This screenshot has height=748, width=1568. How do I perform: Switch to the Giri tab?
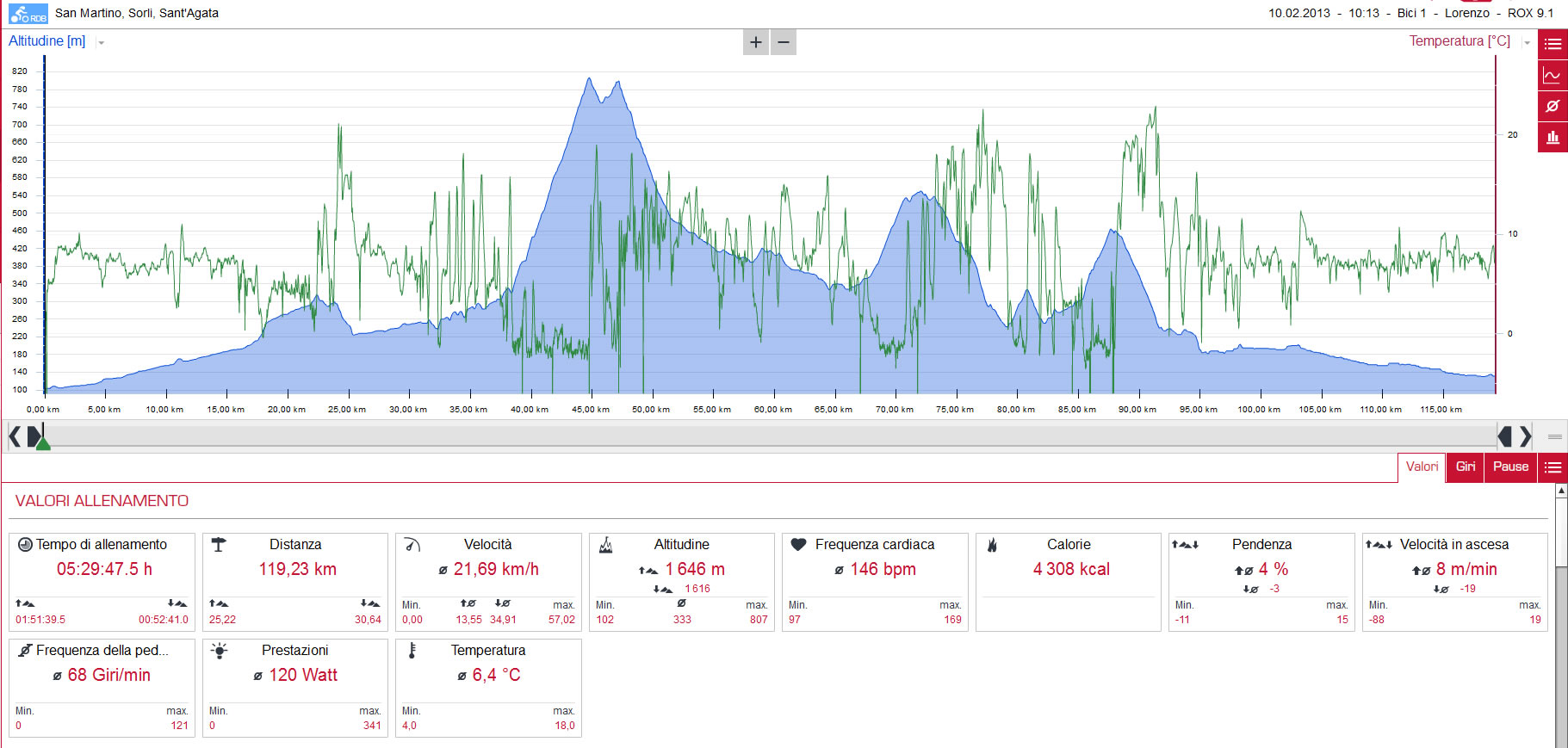[1465, 467]
